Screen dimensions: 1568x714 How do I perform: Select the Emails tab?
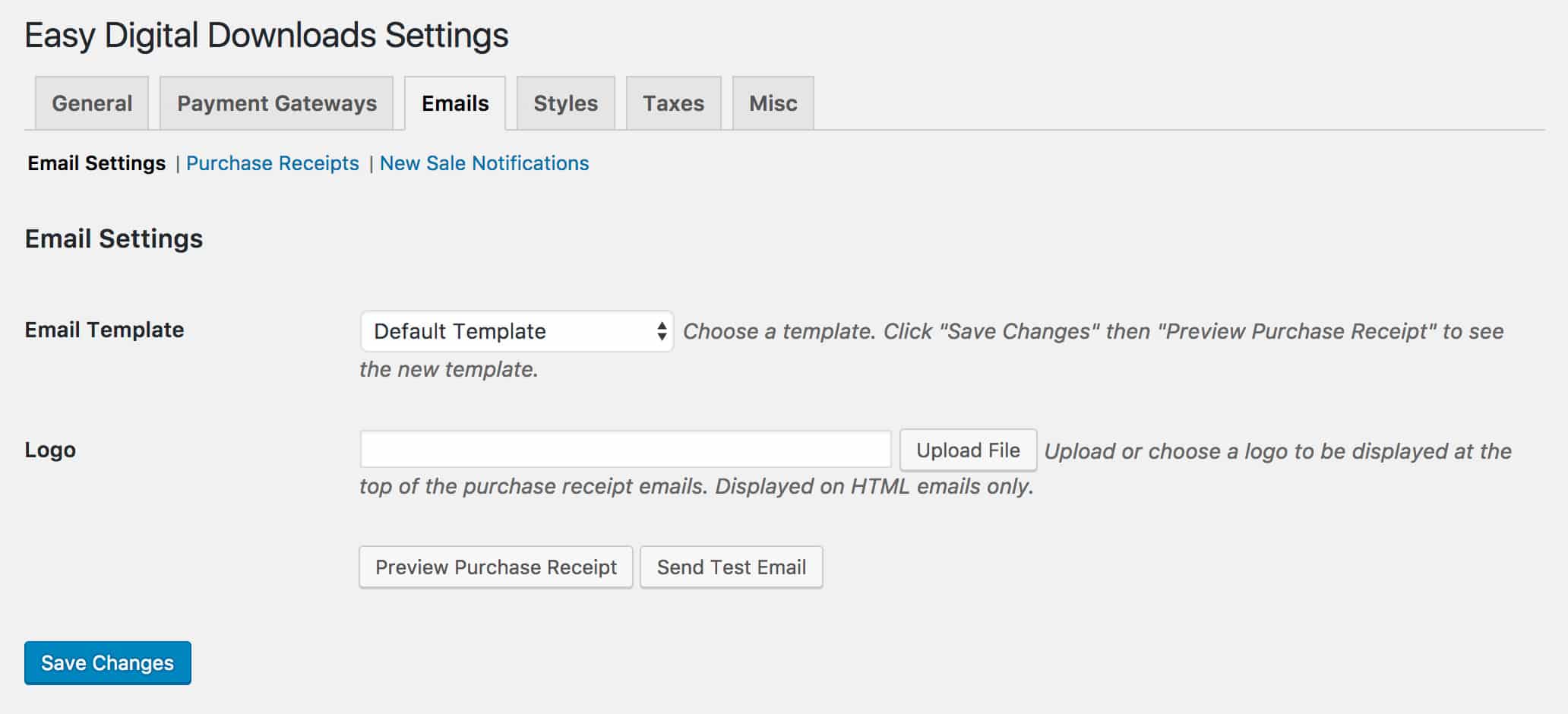tap(455, 103)
